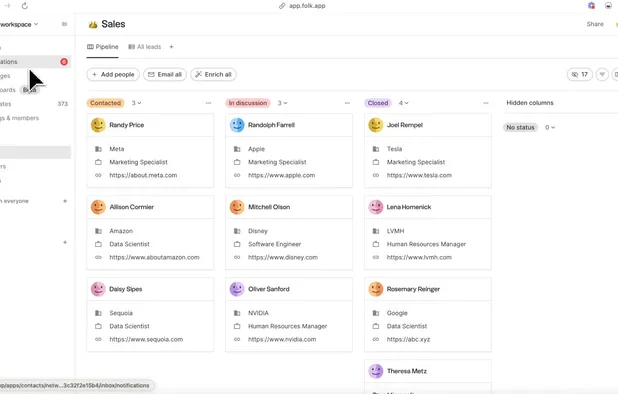Screen dimensions: 618x394
Task: Open the Closed column options menu
Action: [486, 103]
